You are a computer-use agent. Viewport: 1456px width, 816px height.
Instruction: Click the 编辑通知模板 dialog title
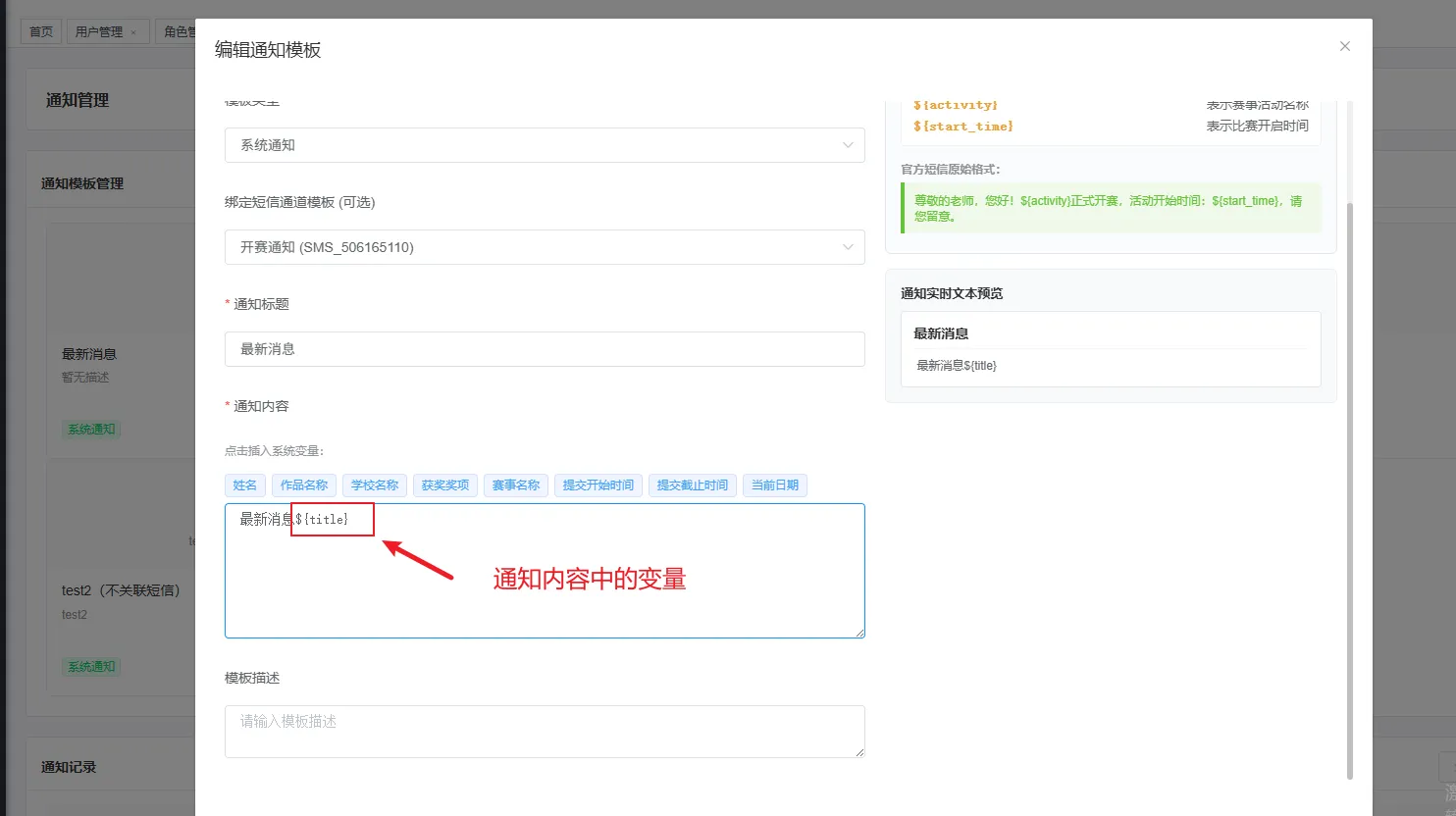point(268,50)
